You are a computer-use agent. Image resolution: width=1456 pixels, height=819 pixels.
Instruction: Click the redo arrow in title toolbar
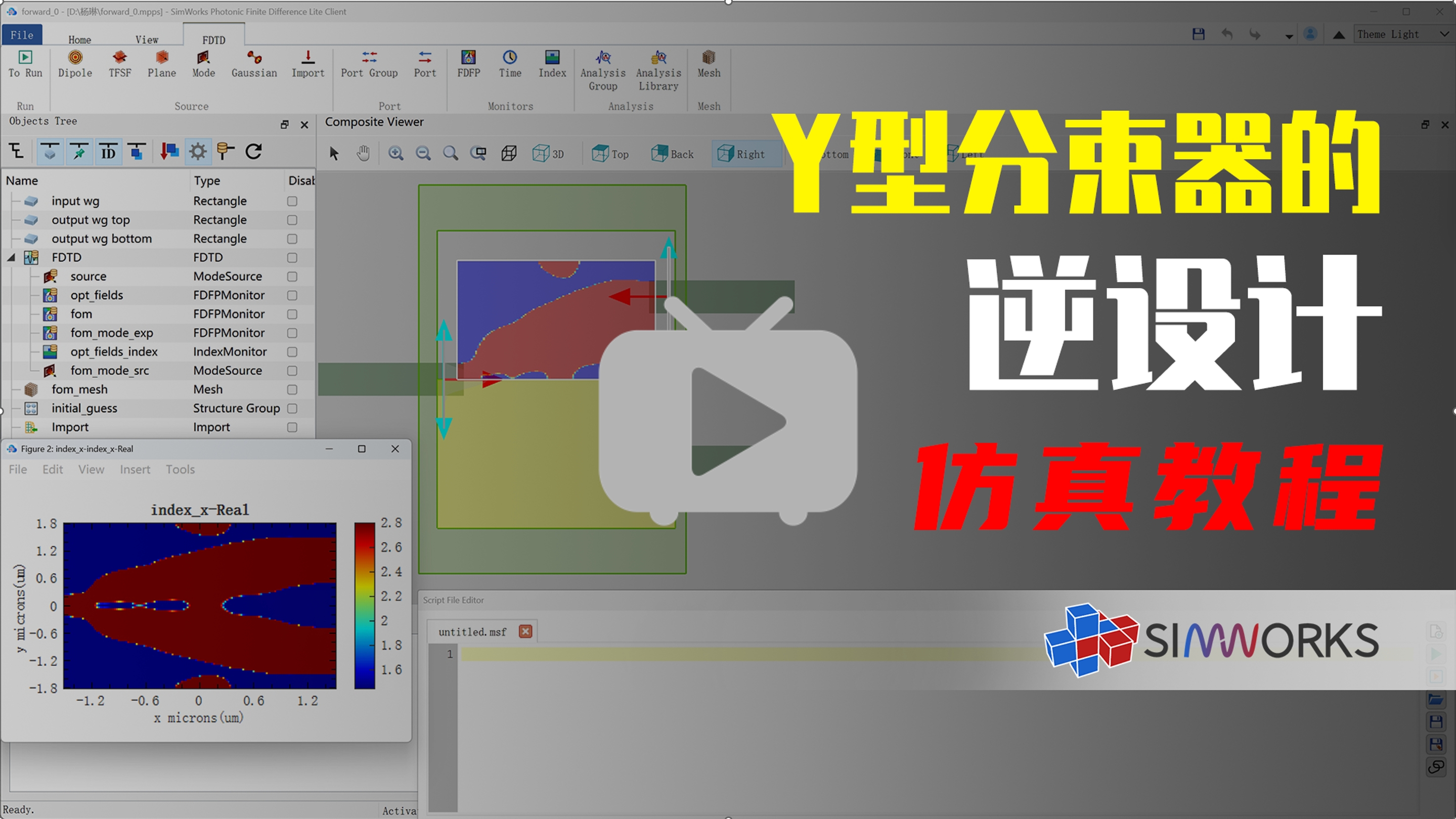[x=1255, y=34]
